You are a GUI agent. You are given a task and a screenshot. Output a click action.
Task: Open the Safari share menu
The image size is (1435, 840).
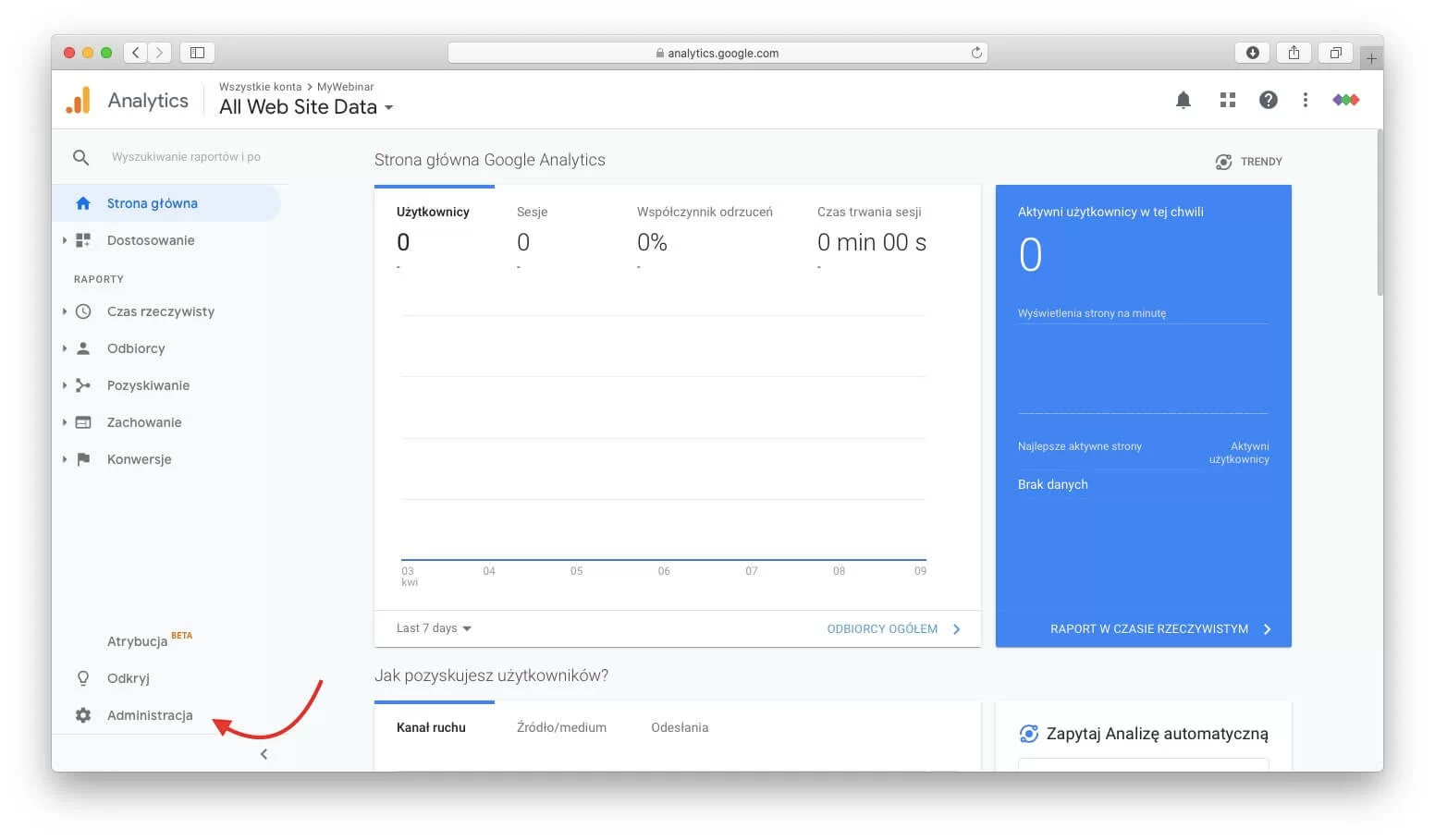tap(1294, 53)
